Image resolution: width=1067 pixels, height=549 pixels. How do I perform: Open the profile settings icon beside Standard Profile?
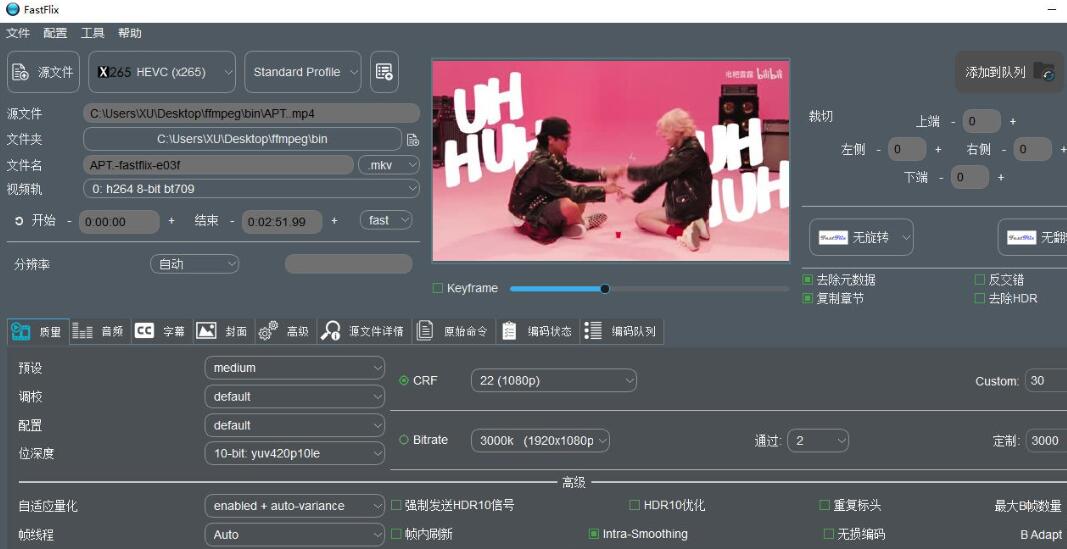pos(384,72)
